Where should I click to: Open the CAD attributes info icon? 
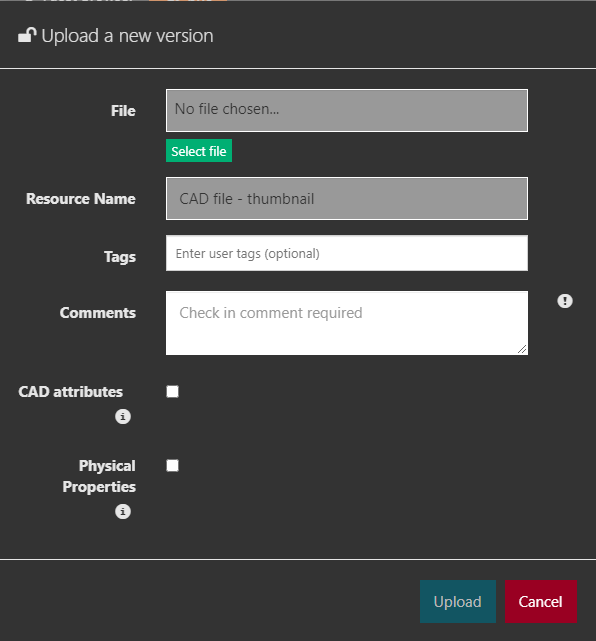tap(123, 417)
